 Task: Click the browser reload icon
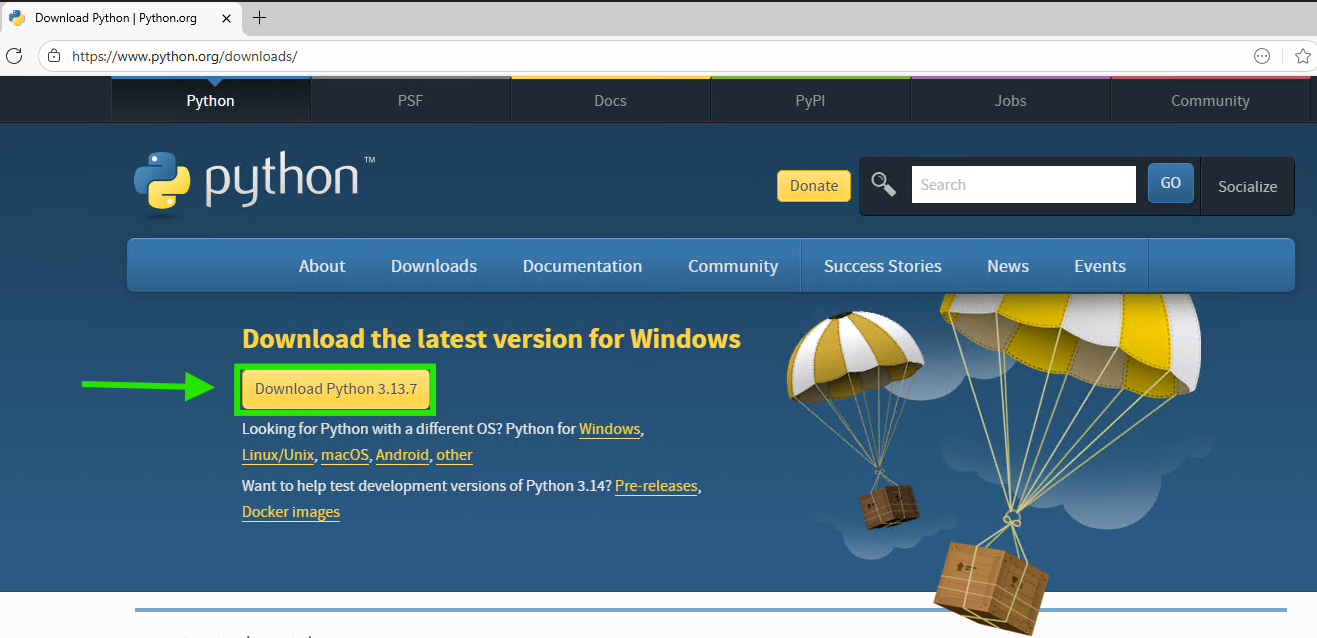(14, 56)
